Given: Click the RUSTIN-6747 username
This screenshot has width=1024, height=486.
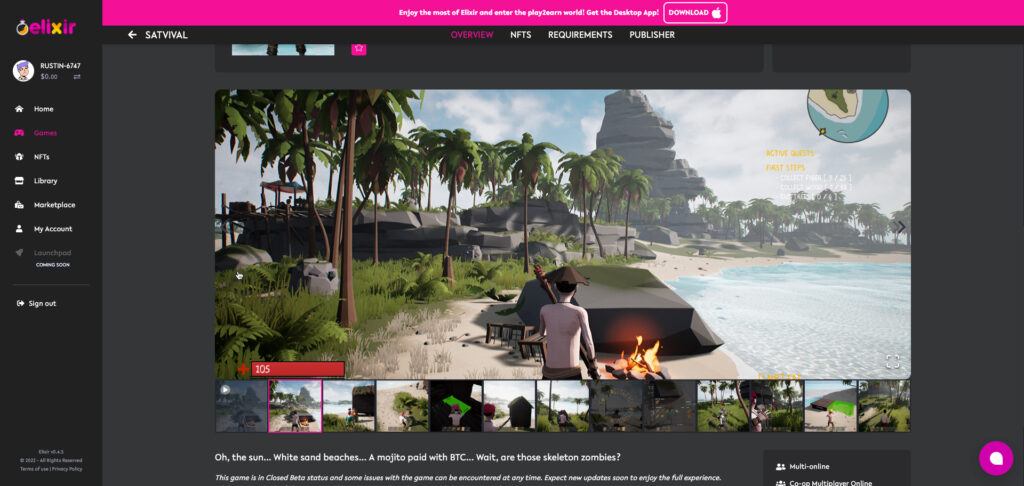Looking at the screenshot, I should point(60,66).
